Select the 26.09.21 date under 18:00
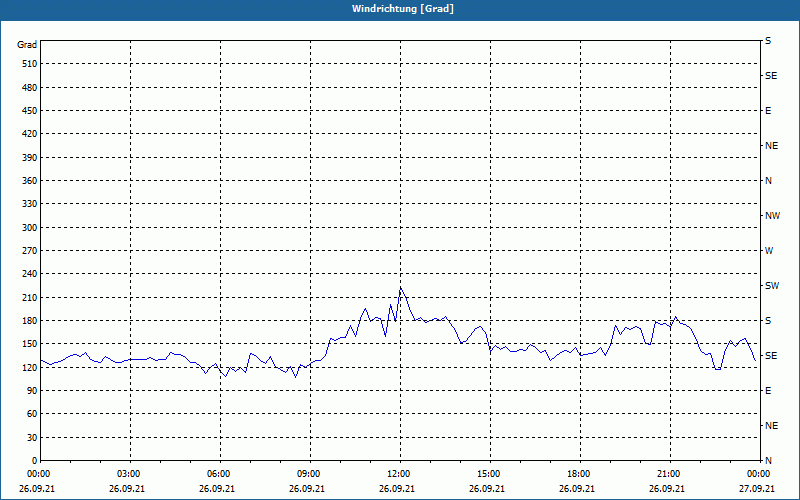The image size is (800, 500). (x=577, y=489)
